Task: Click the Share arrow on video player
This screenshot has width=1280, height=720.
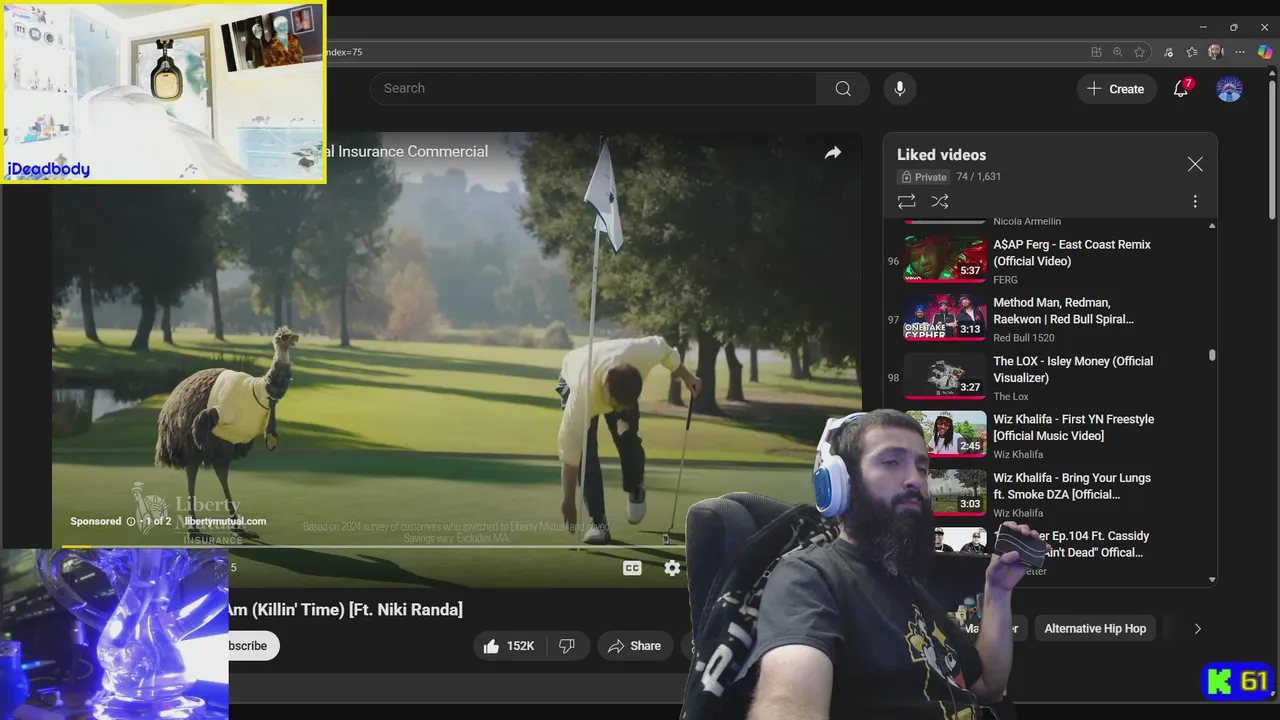Action: pyautogui.click(x=832, y=152)
